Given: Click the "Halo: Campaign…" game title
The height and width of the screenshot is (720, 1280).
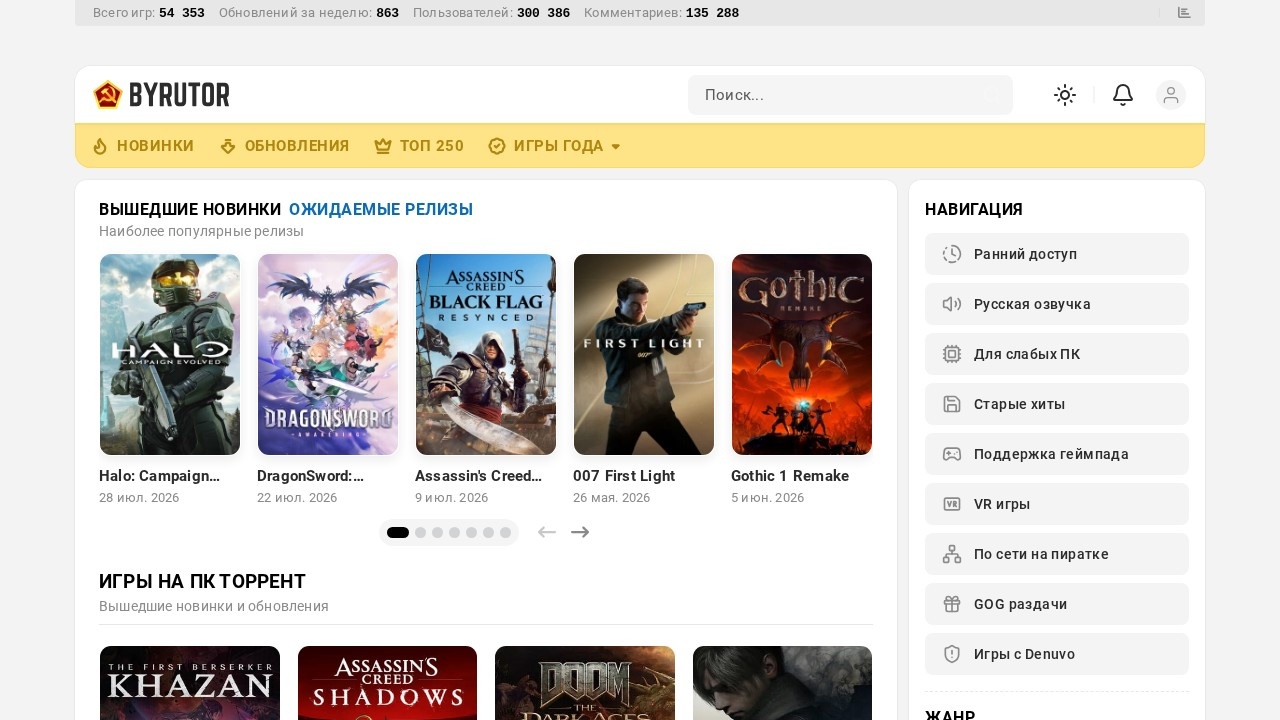Looking at the screenshot, I should coord(159,476).
